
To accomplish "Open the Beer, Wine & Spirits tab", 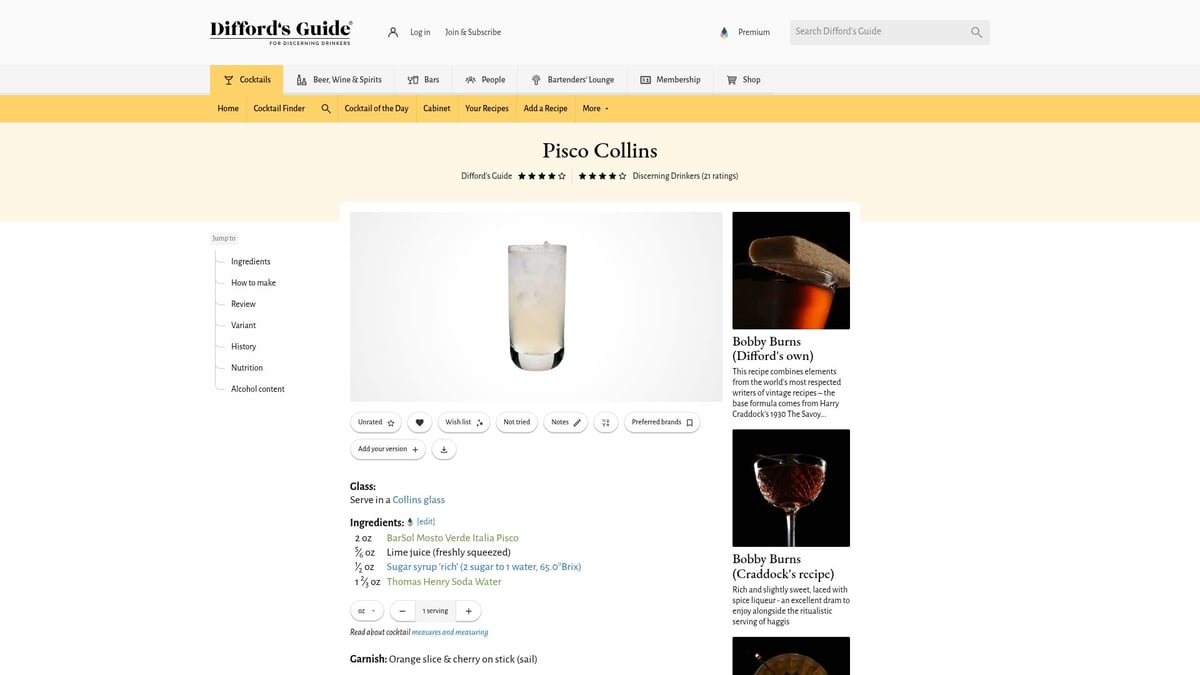I will coord(339,80).
